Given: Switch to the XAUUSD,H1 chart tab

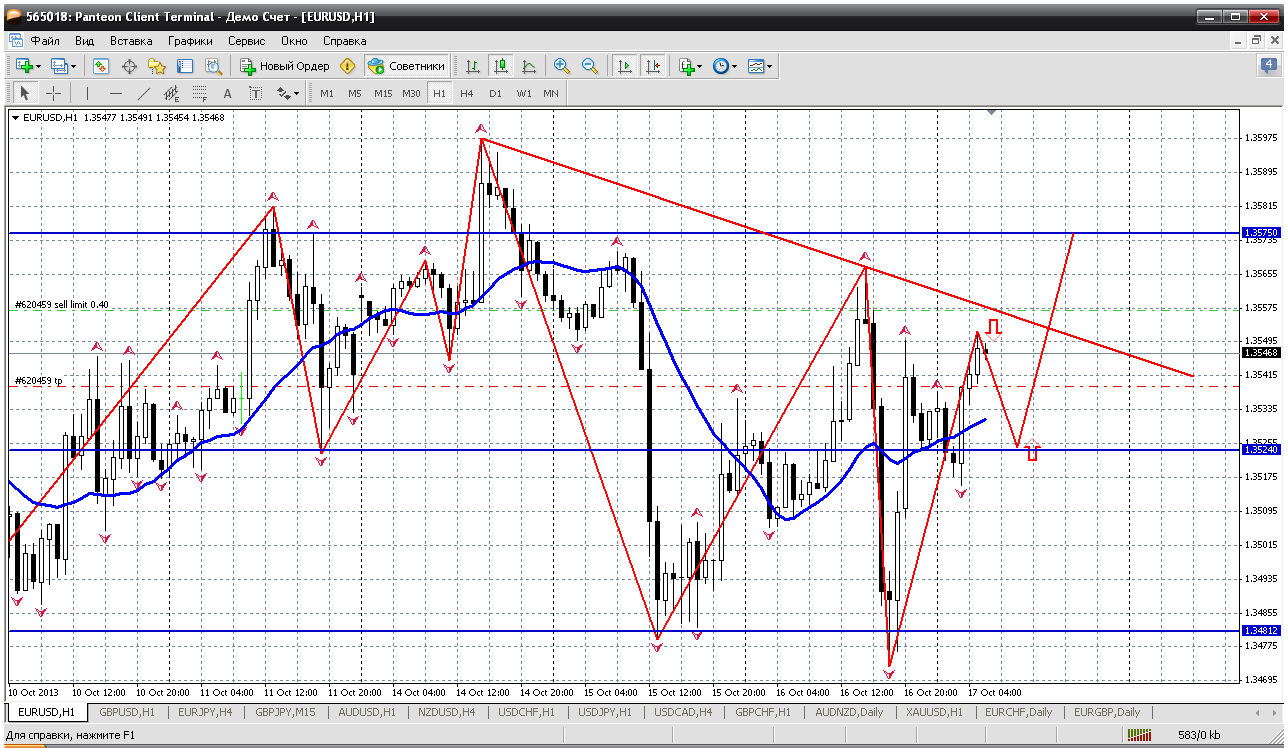Looking at the screenshot, I should tap(935, 712).
